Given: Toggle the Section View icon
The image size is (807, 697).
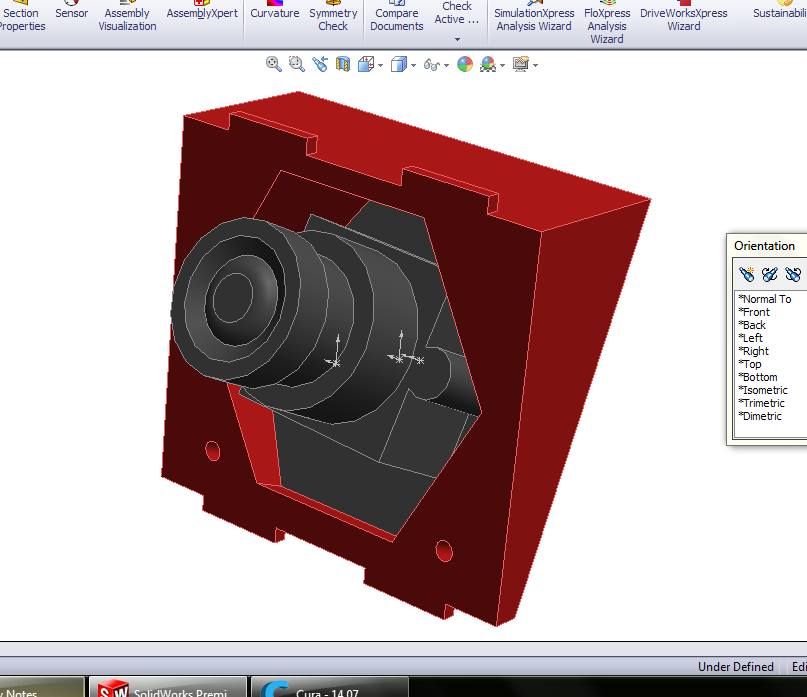Looking at the screenshot, I should click(x=343, y=64).
